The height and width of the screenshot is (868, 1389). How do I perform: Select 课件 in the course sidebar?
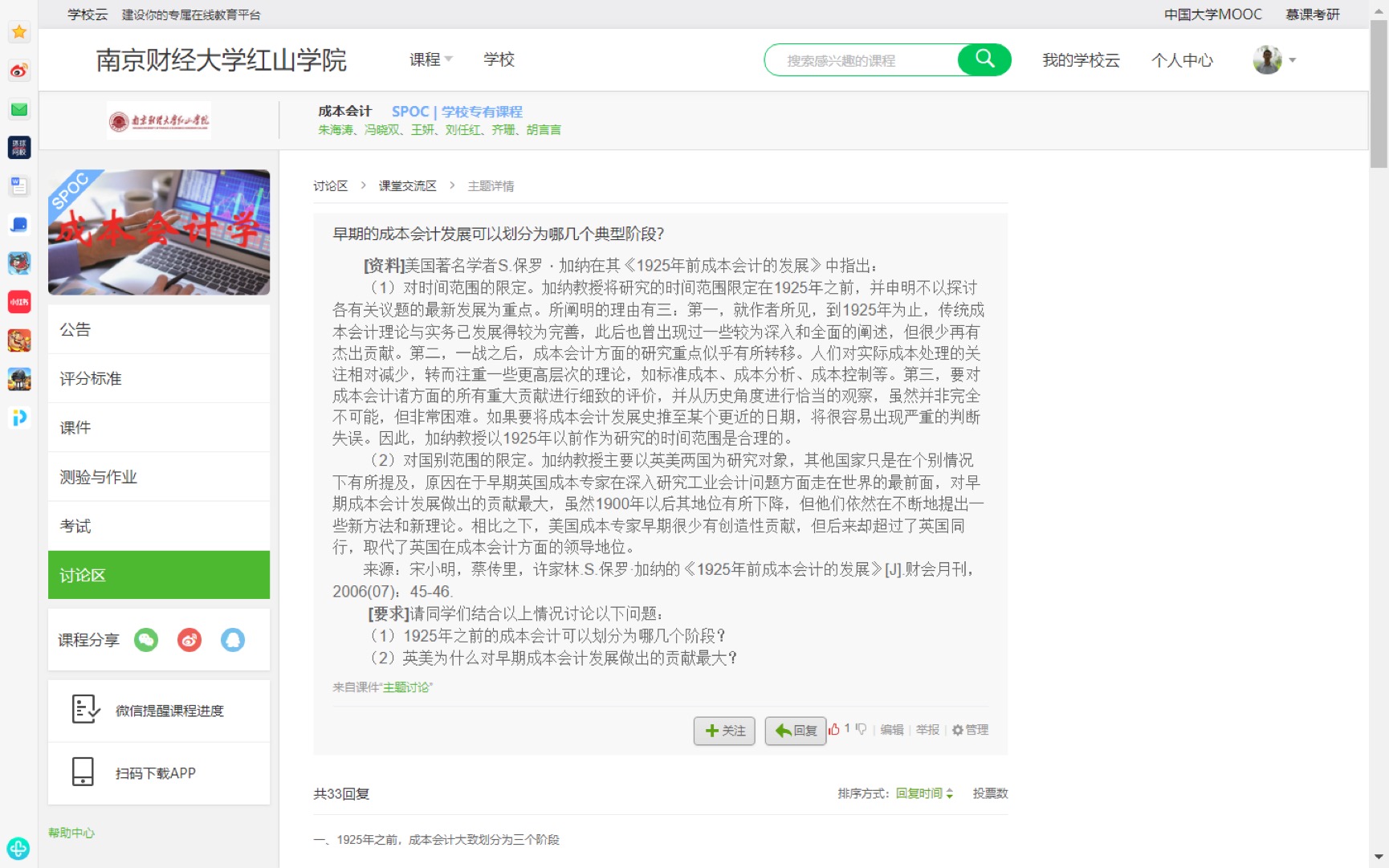click(x=75, y=428)
